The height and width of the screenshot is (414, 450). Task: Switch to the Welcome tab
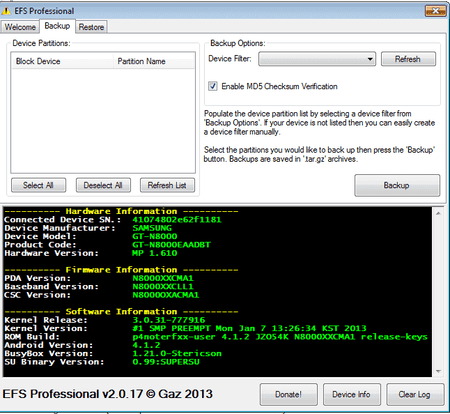20,27
